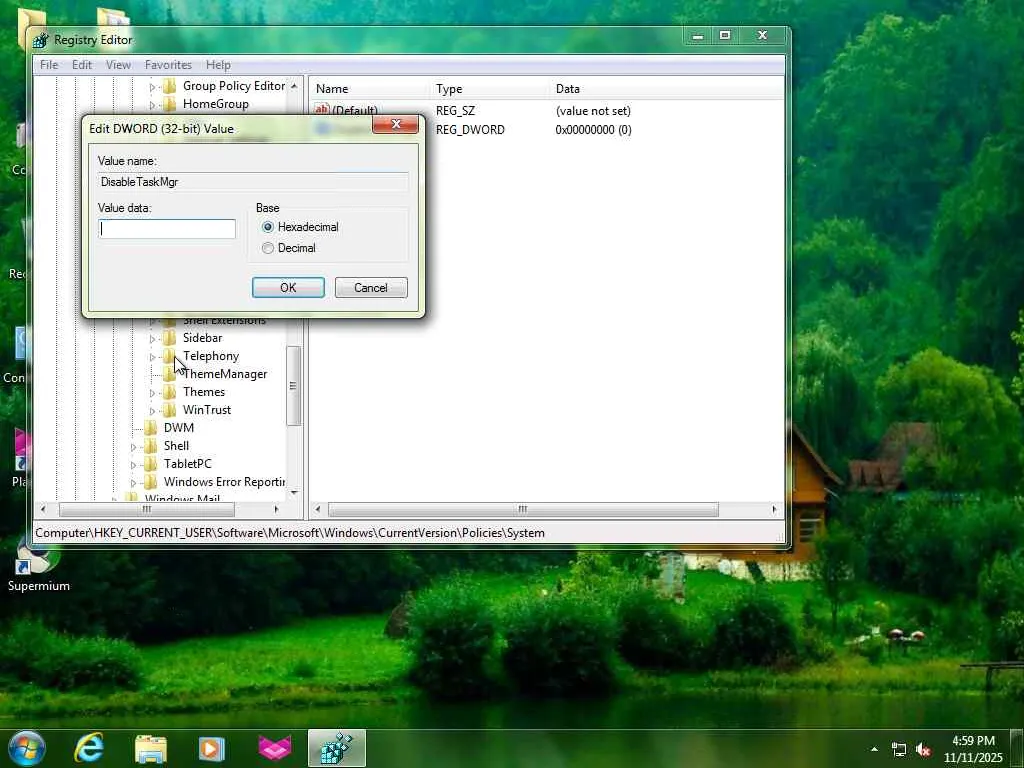Expand the Group Policy Editor tree node
Image resolution: width=1024 pixels, height=768 pixels.
pos(152,86)
